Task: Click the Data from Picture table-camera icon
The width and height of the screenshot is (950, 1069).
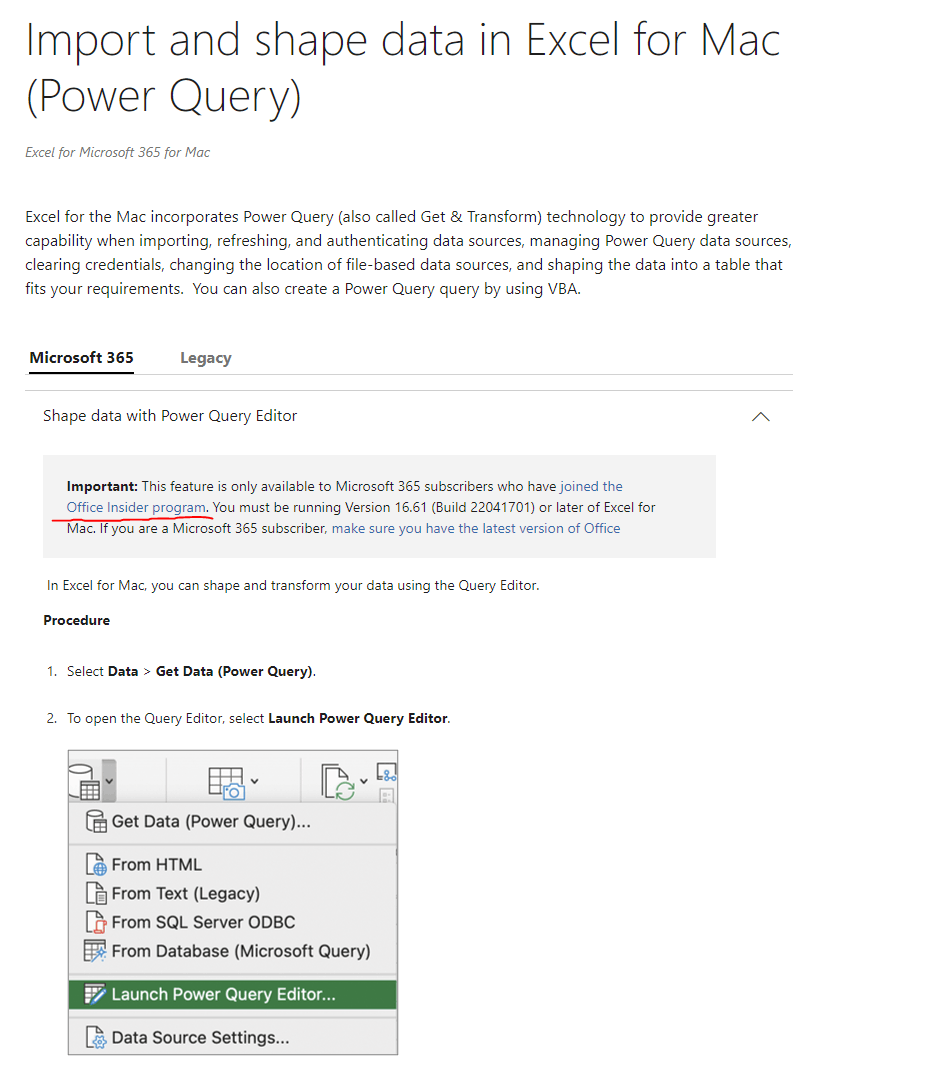Action: tap(226, 782)
